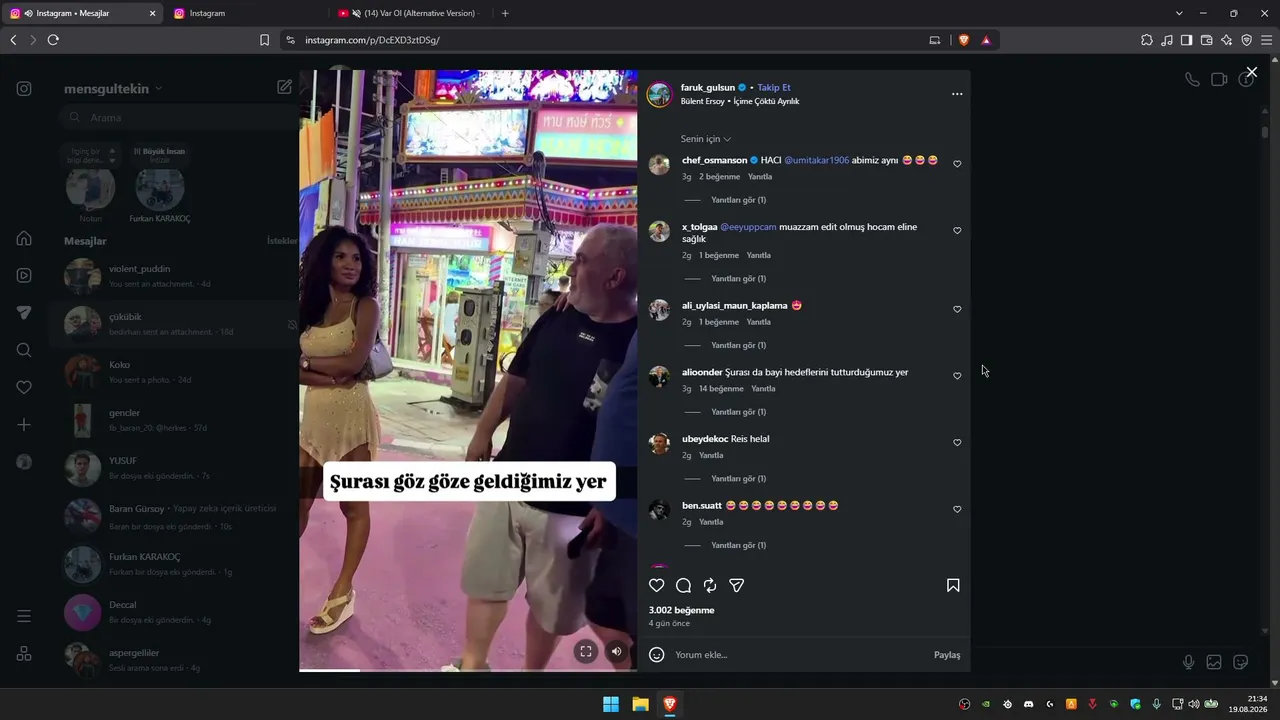The image size is (1280, 720).
Task: Start a voice call in the chat behind
Action: pyautogui.click(x=1192, y=80)
